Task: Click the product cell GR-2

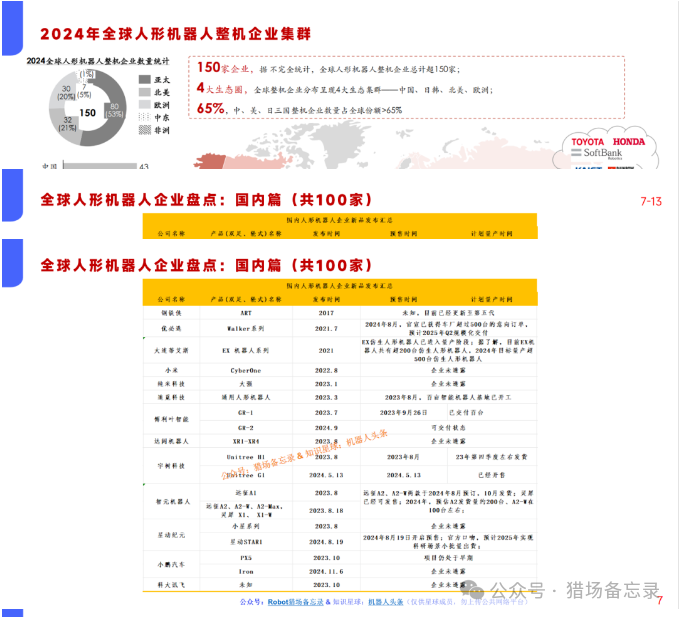Action: point(246,428)
